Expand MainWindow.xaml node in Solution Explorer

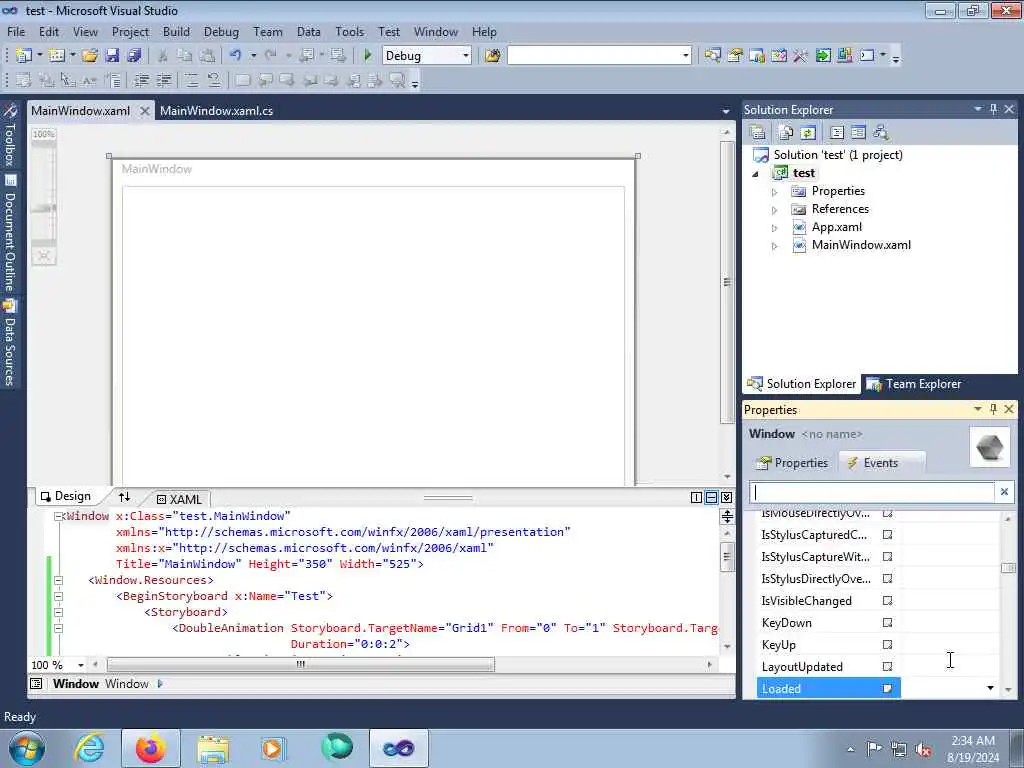coord(775,246)
